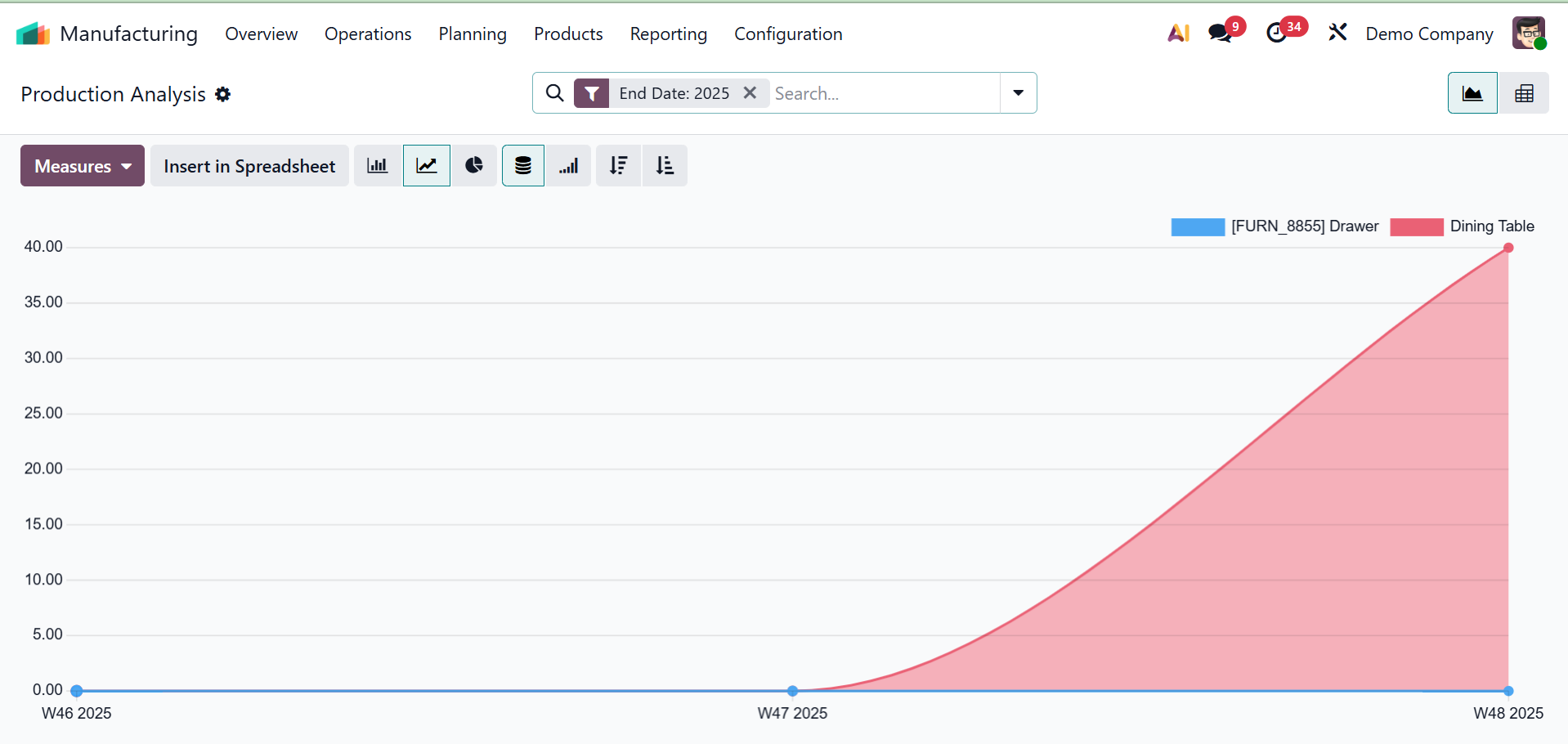This screenshot has height=744, width=1568.
Task: Sort chart in ascending order
Action: coord(665,166)
